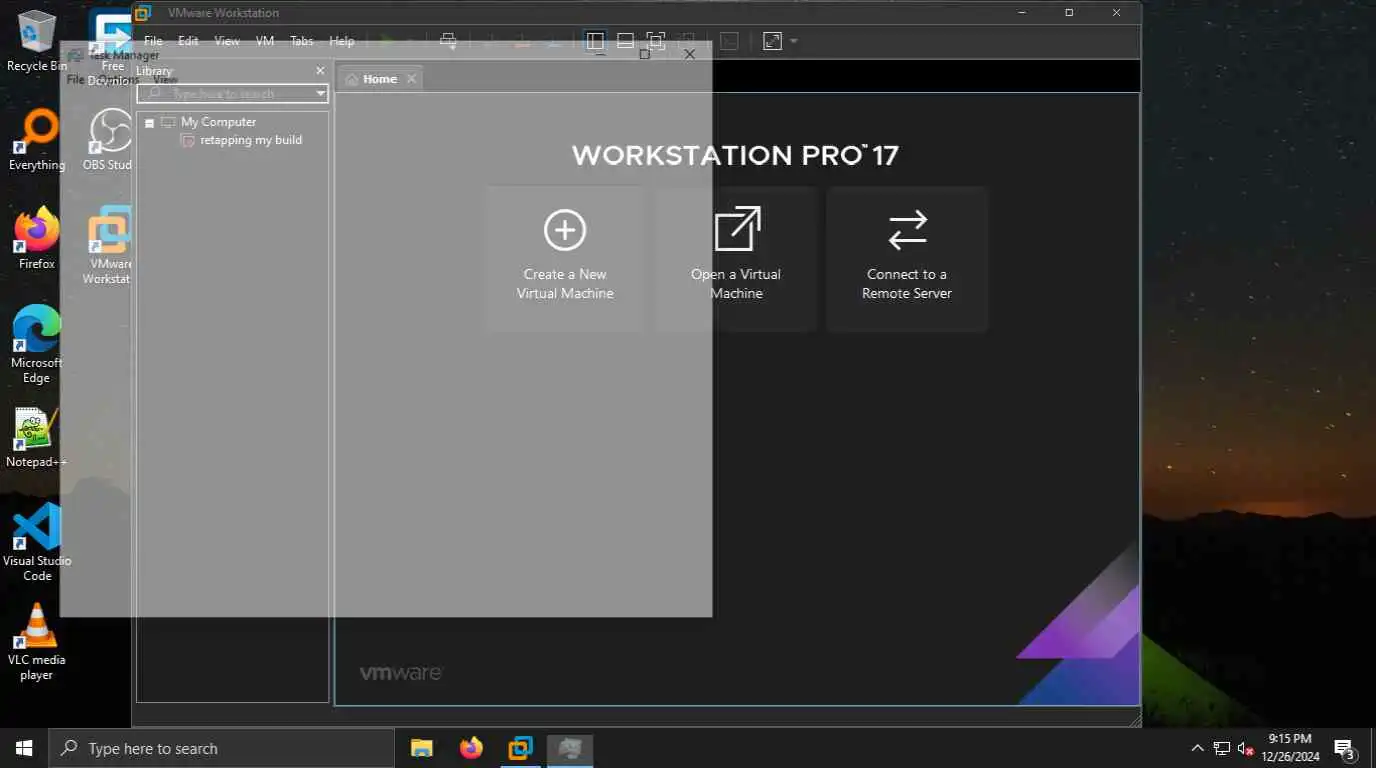Select My Computer in the Library
The height and width of the screenshot is (768, 1376).
click(218, 122)
